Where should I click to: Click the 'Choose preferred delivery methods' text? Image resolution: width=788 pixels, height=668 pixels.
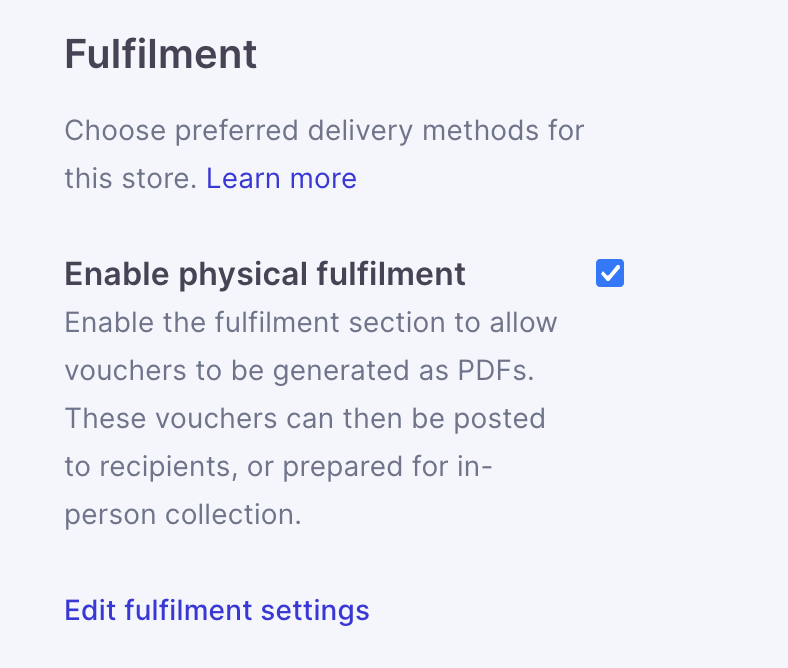[x=324, y=131]
